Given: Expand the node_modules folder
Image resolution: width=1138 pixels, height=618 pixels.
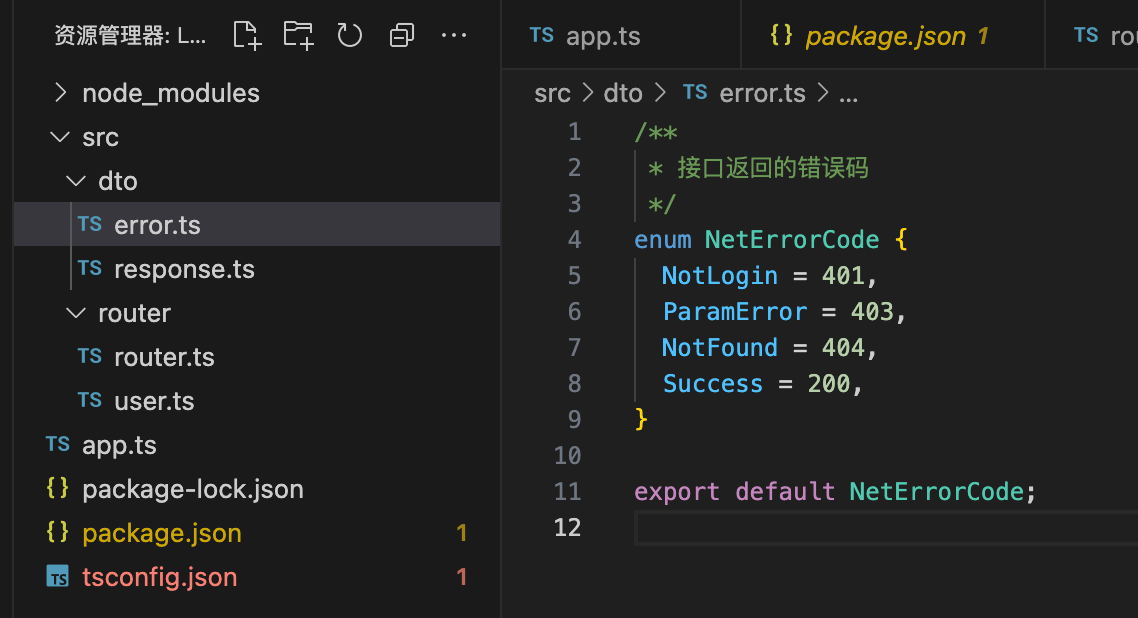Looking at the screenshot, I should (60, 92).
